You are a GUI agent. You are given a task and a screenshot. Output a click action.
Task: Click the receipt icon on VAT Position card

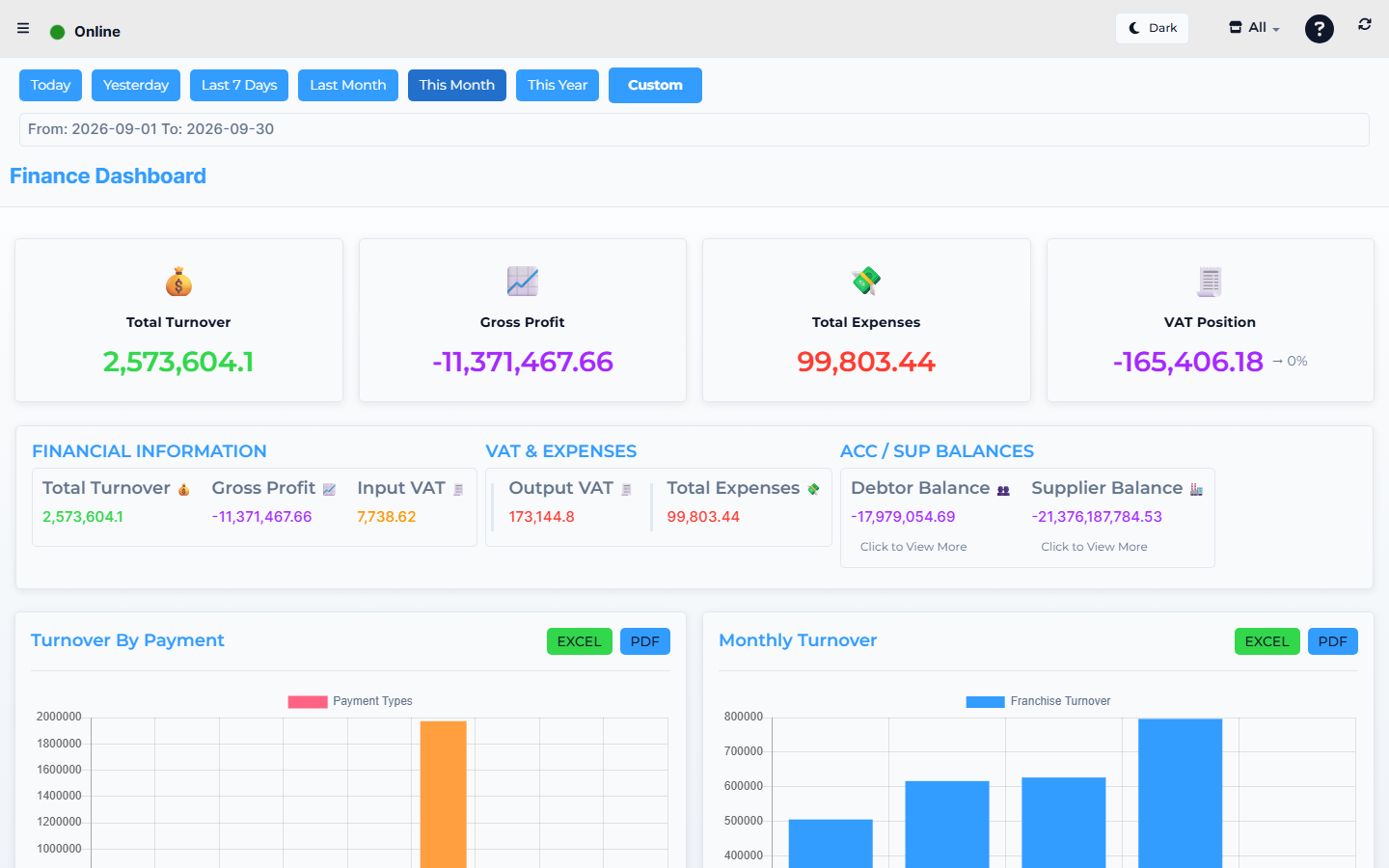pyautogui.click(x=1210, y=282)
